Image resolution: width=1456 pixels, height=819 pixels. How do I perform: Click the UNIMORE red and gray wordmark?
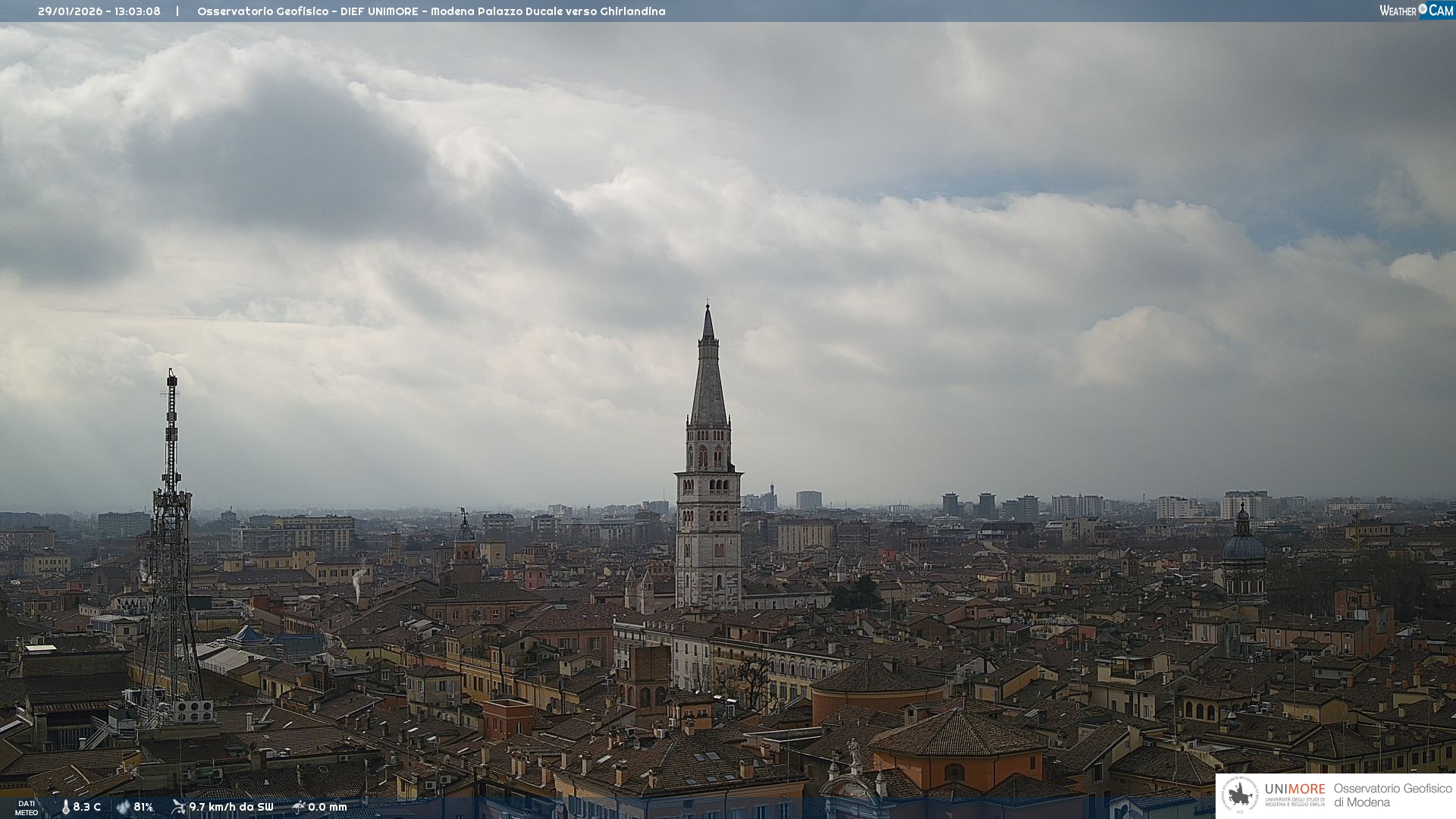[x=1294, y=789]
